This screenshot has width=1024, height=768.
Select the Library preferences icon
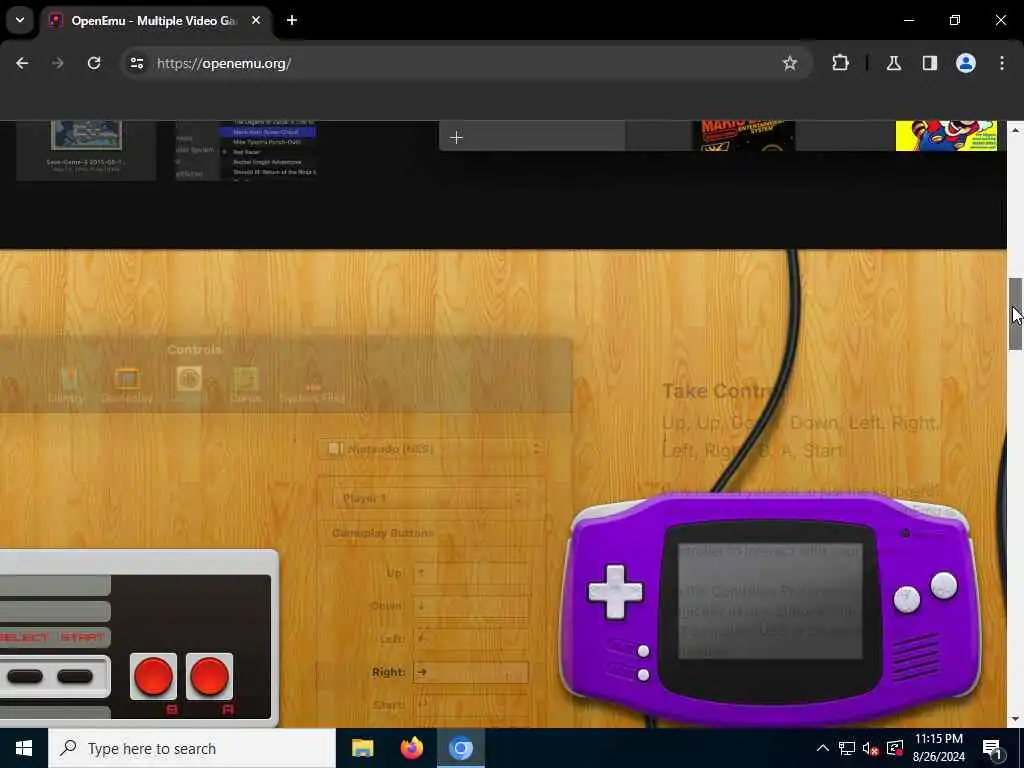[x=67, y=385]
